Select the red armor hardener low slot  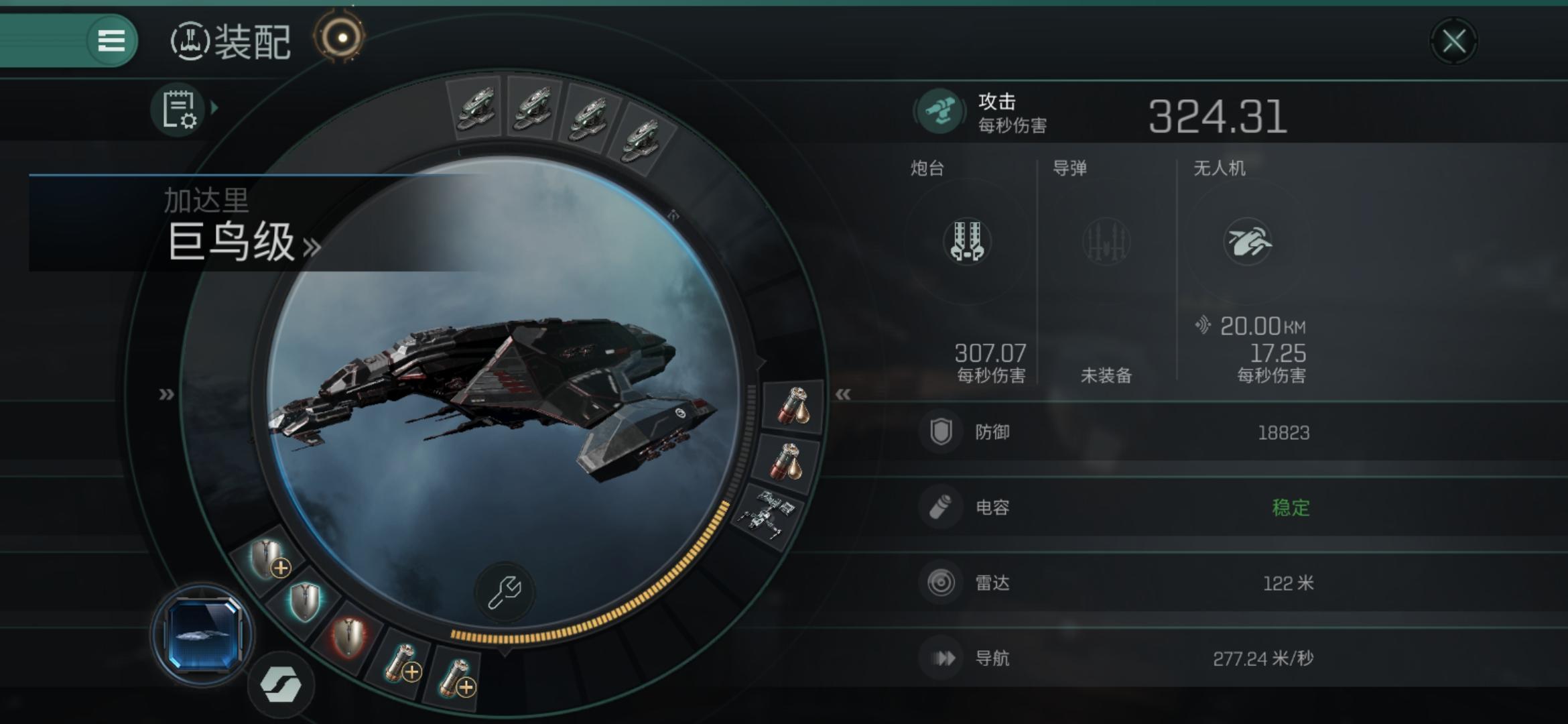tap(348, 637)
